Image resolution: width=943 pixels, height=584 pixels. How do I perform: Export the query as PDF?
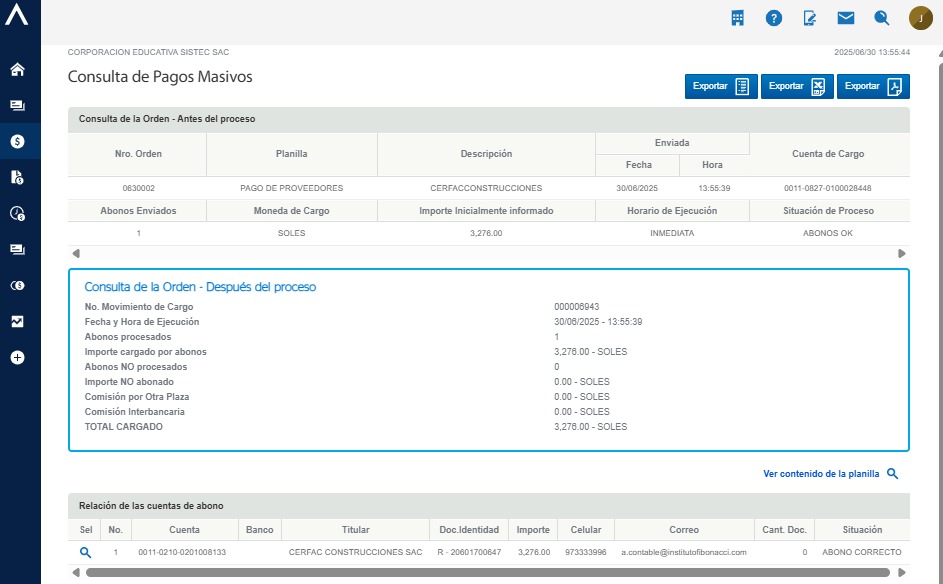coord(873,86)
